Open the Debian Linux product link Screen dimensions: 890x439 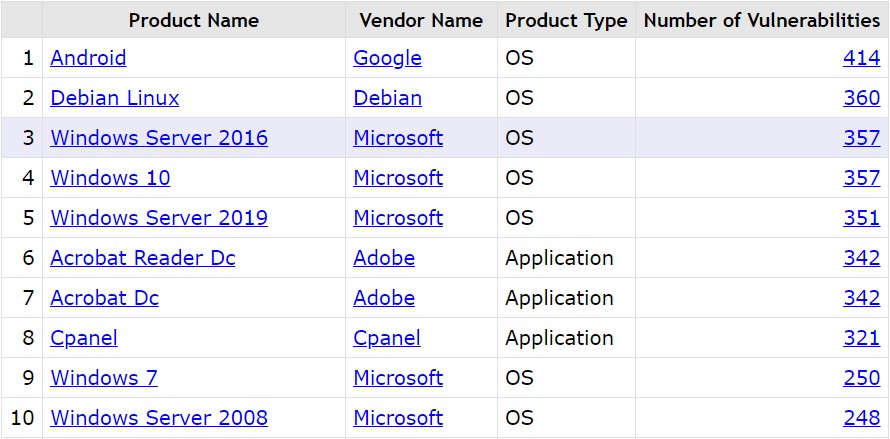(x=115, y=98)
